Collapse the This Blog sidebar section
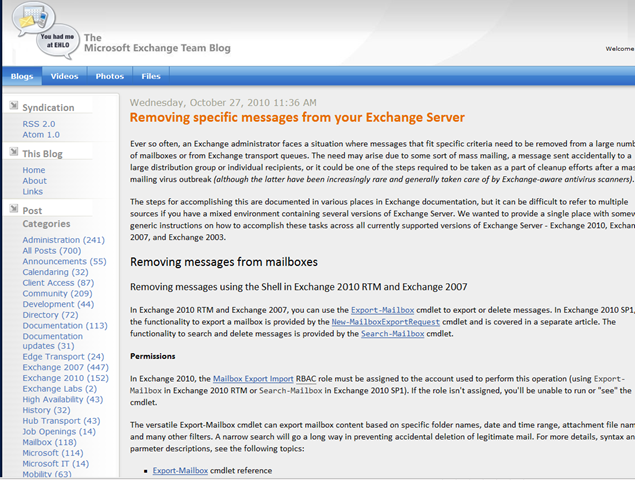Viewport: 635px width, 480px height. point(14,152)
